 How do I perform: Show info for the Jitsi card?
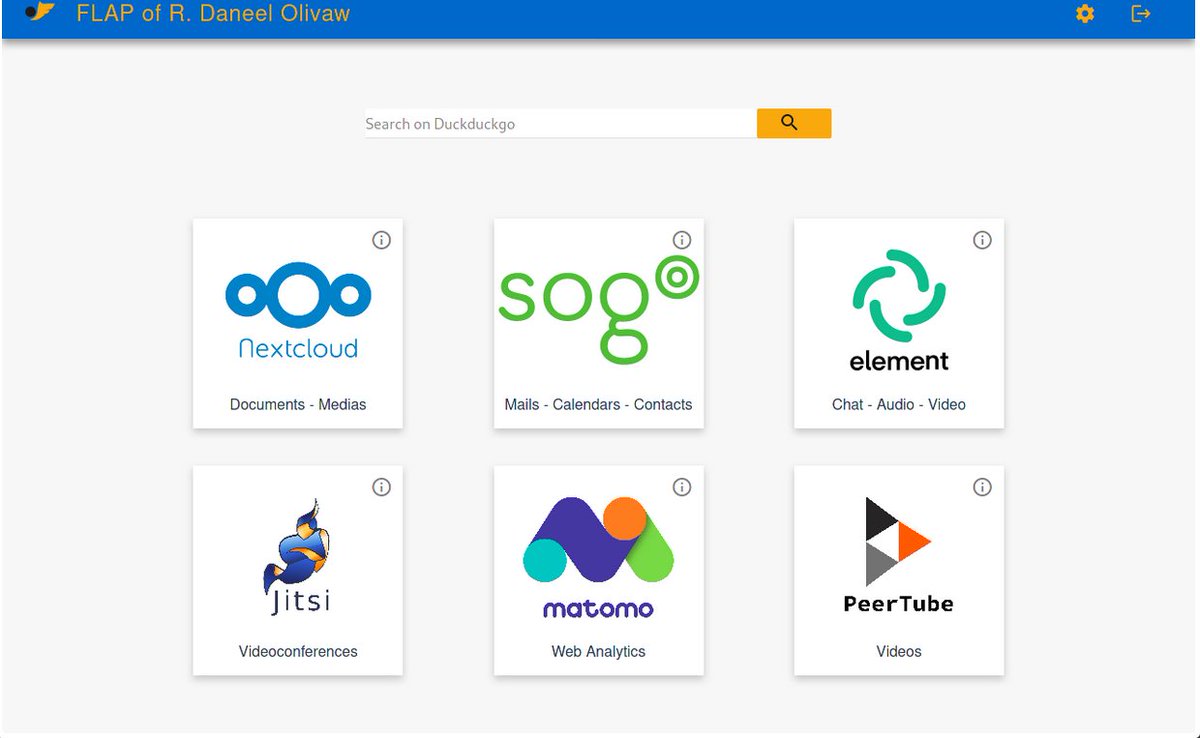click(382, 487)
